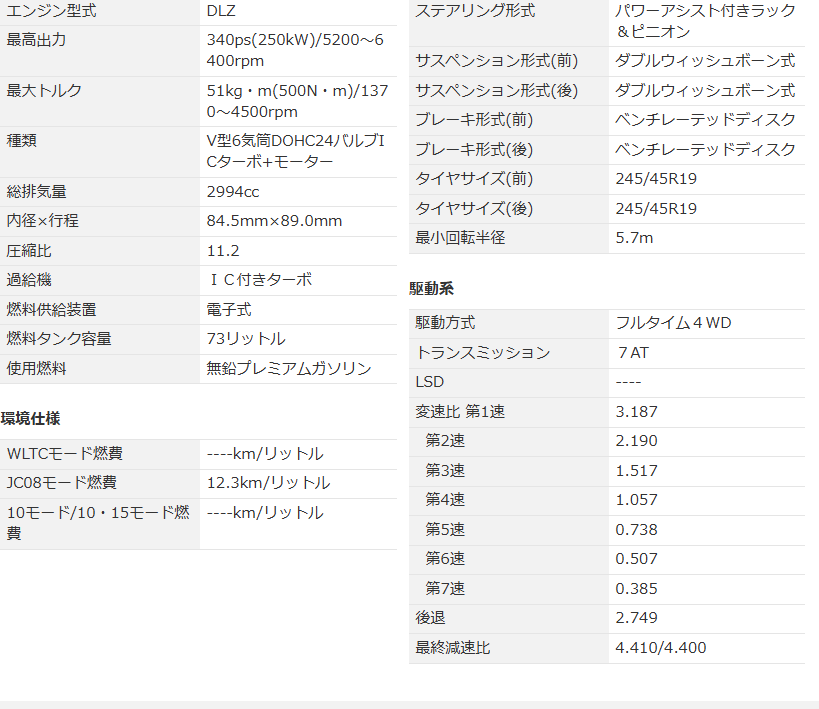Viewport: 819px width, 709px height.
Task: Click the 駆動系 section heading
Action: click(431, 288)
